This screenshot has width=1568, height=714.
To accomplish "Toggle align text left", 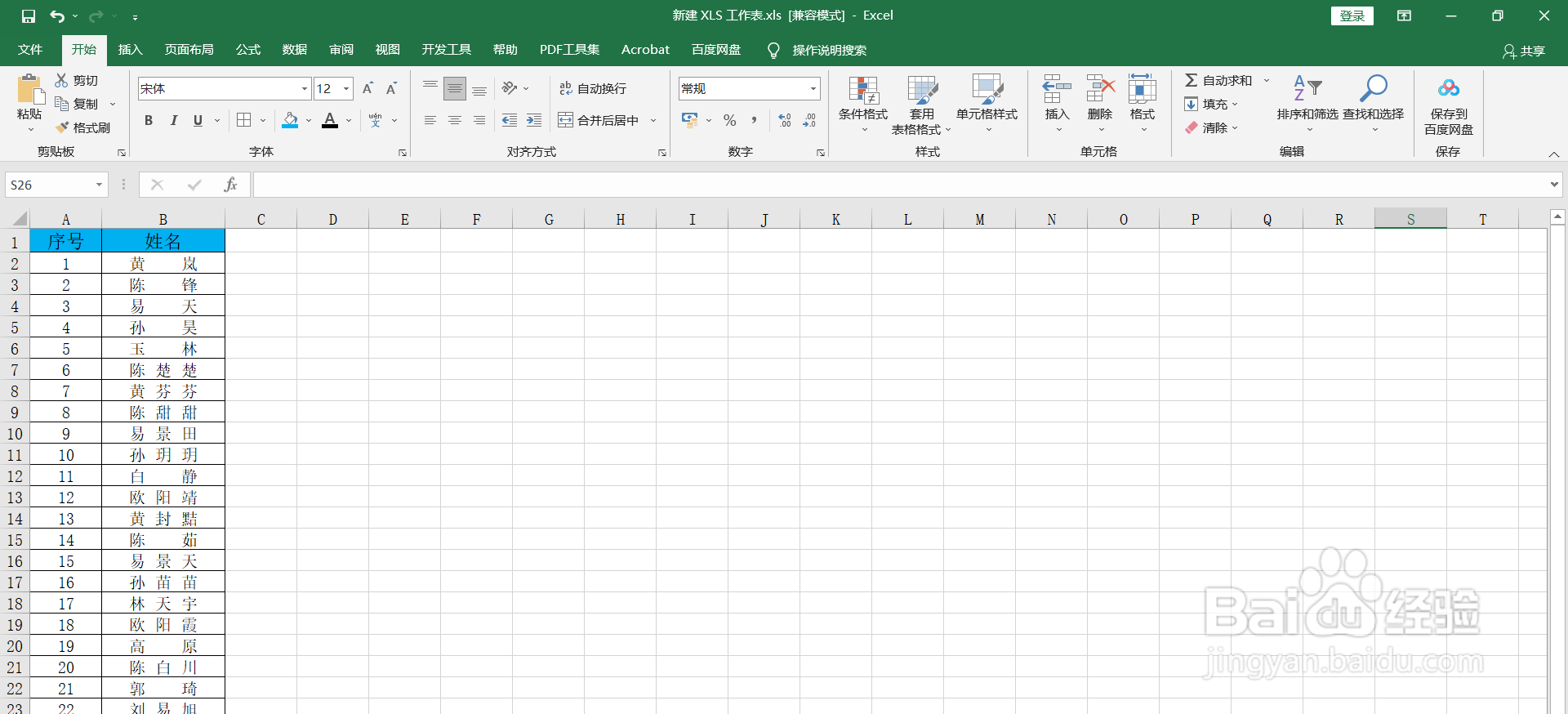I will click(x=430, y=120).
